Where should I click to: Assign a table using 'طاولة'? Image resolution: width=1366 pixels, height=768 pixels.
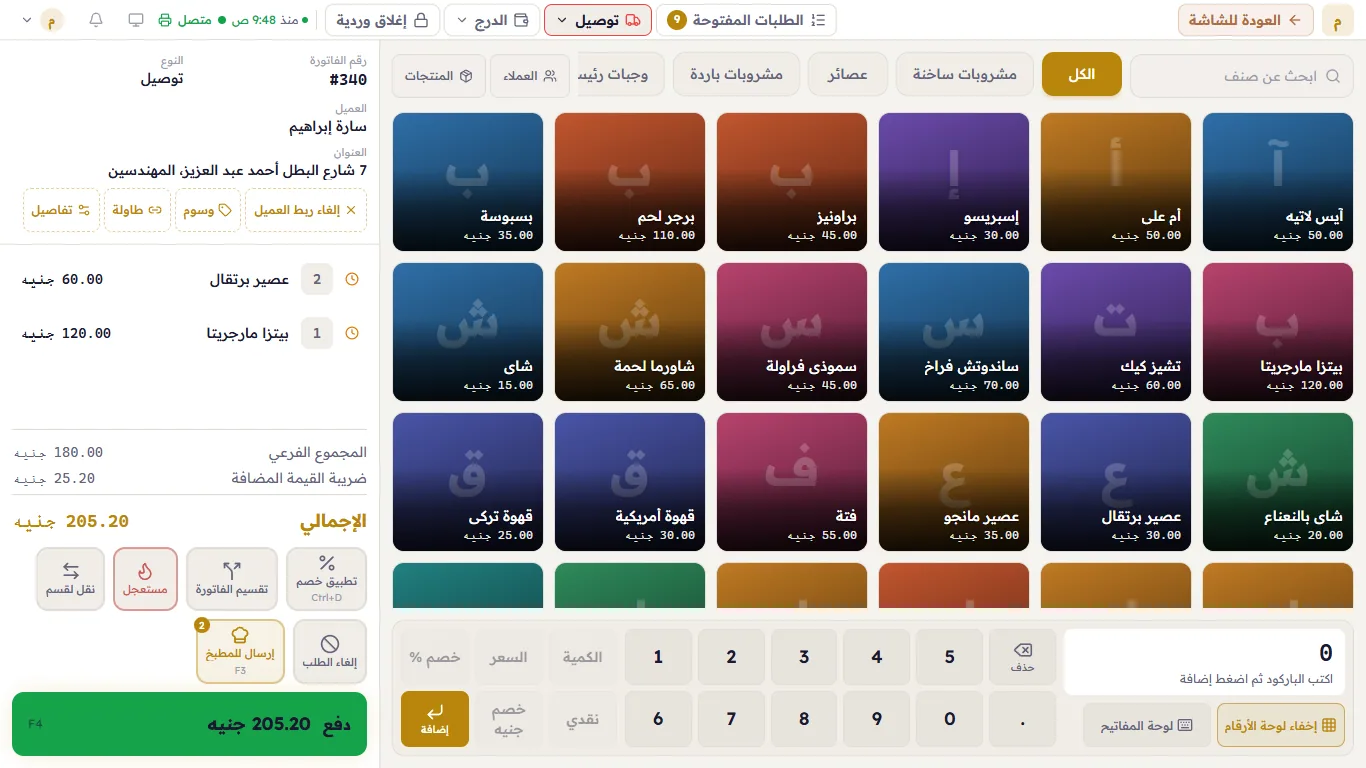137,210
